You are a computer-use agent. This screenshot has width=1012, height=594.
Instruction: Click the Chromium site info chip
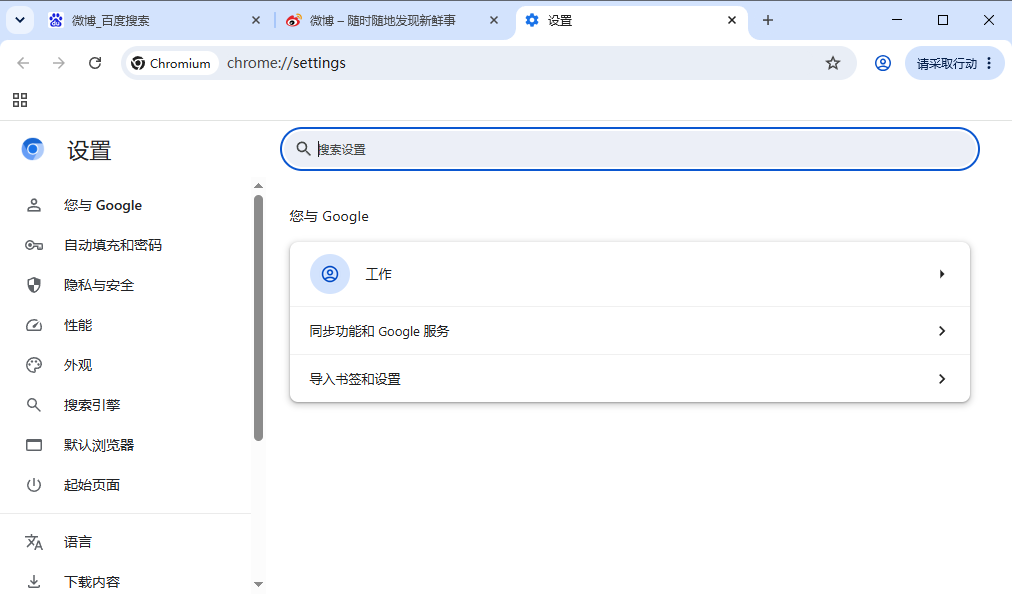click(x=171, y=63)
